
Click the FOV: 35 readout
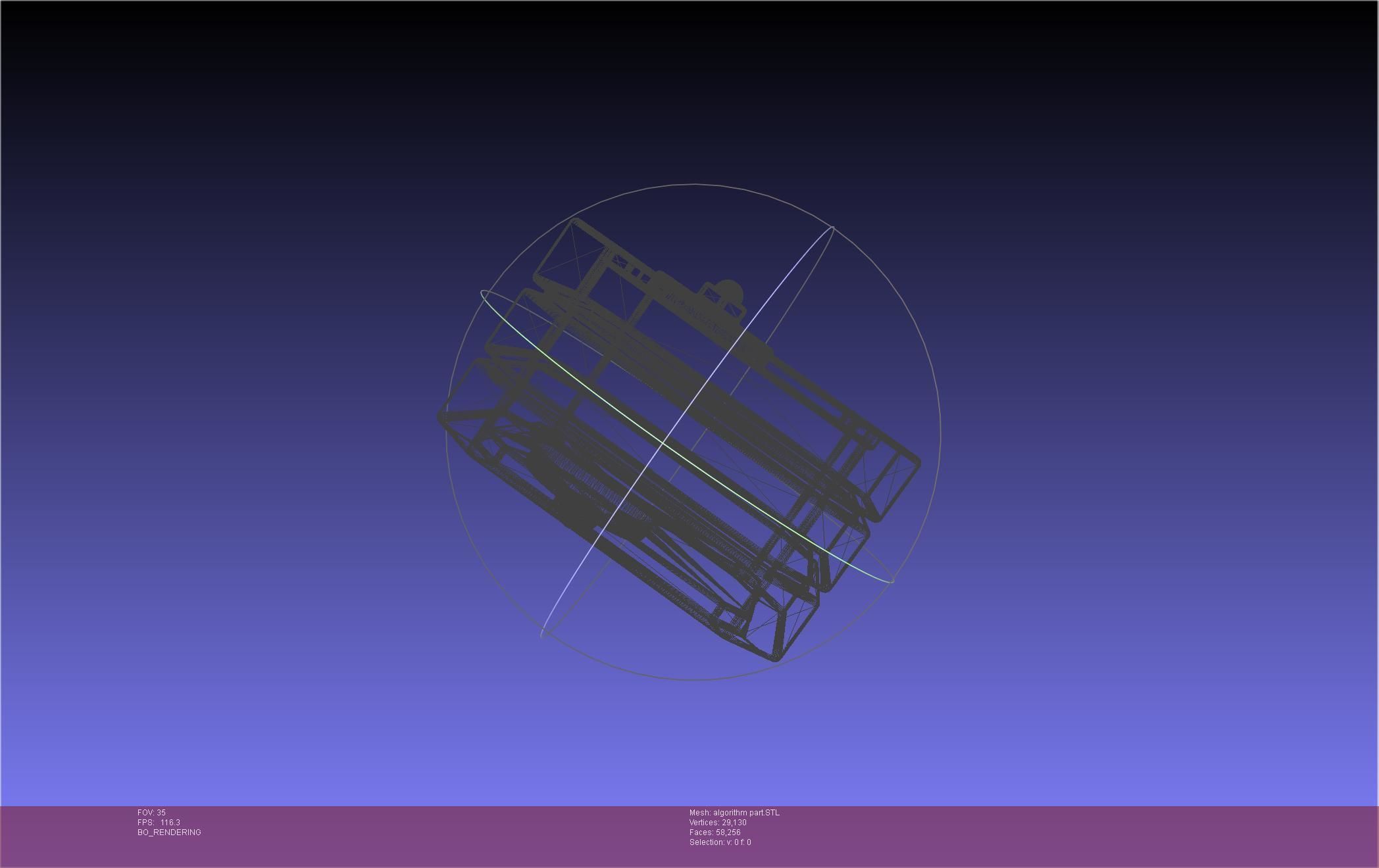pyautogui.click(x=151, y=813)
